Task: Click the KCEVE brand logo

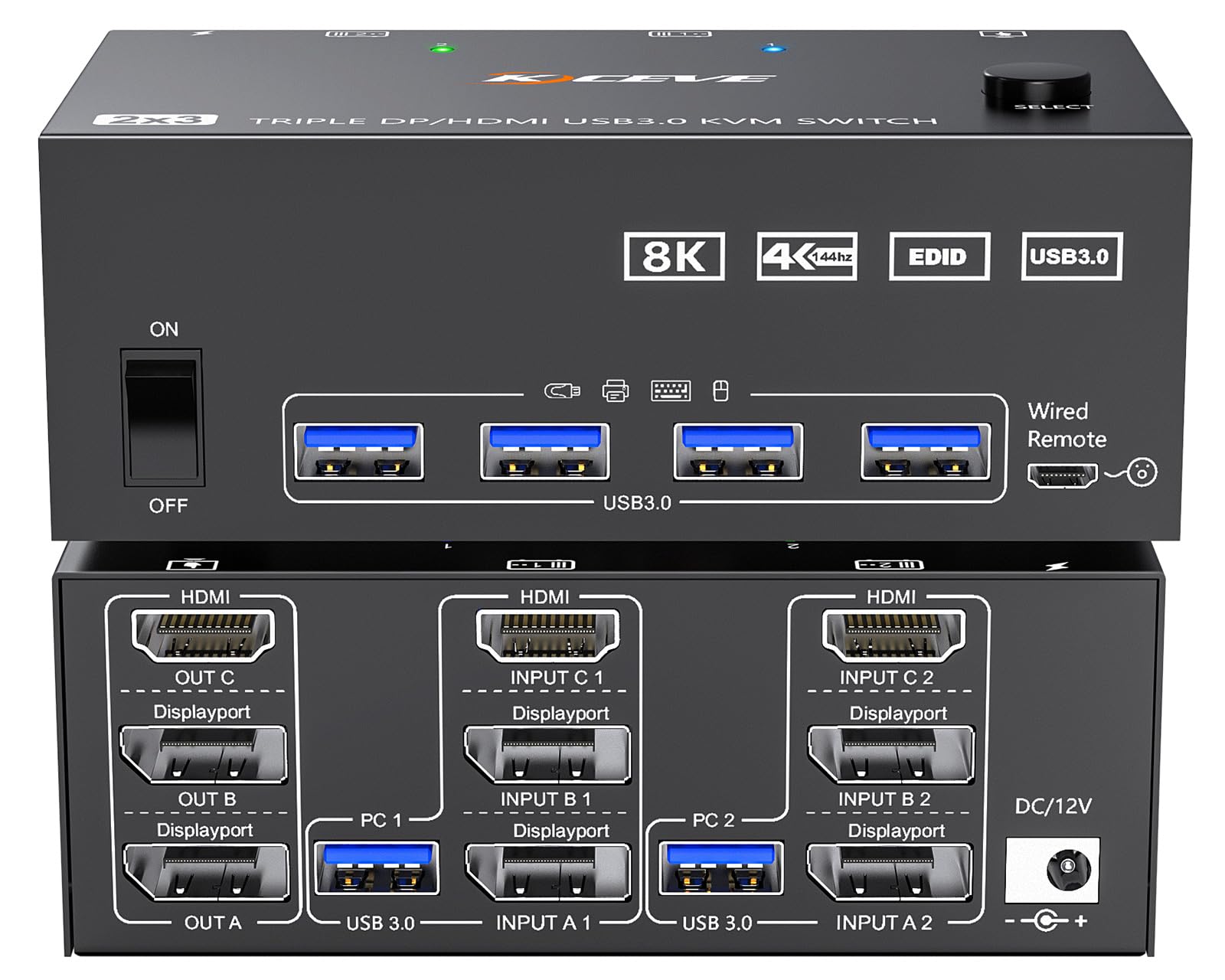Action: (628, 78)
